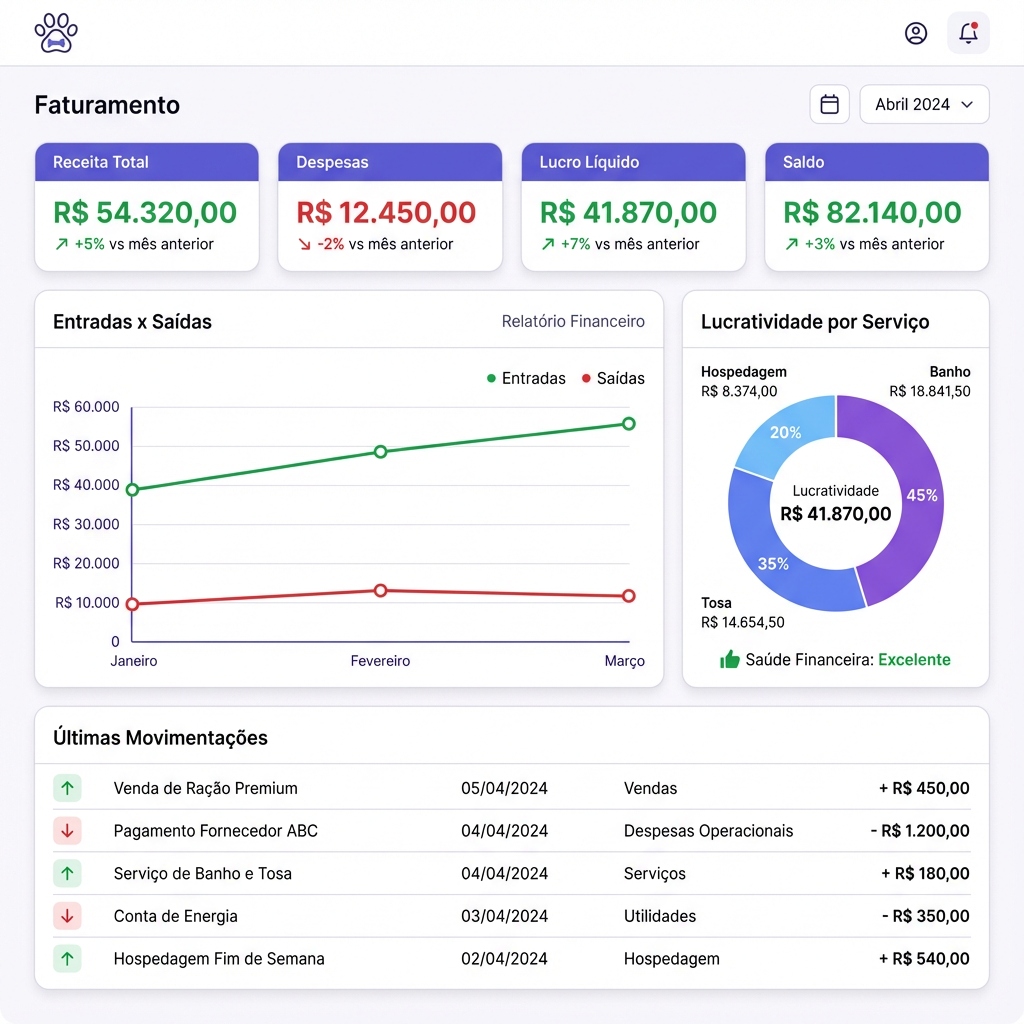Screen dimensions: 1024x1024
Task: Click the red arrow for Pagamento Fornecedor ABC
Action: click(x=67, y=830)
